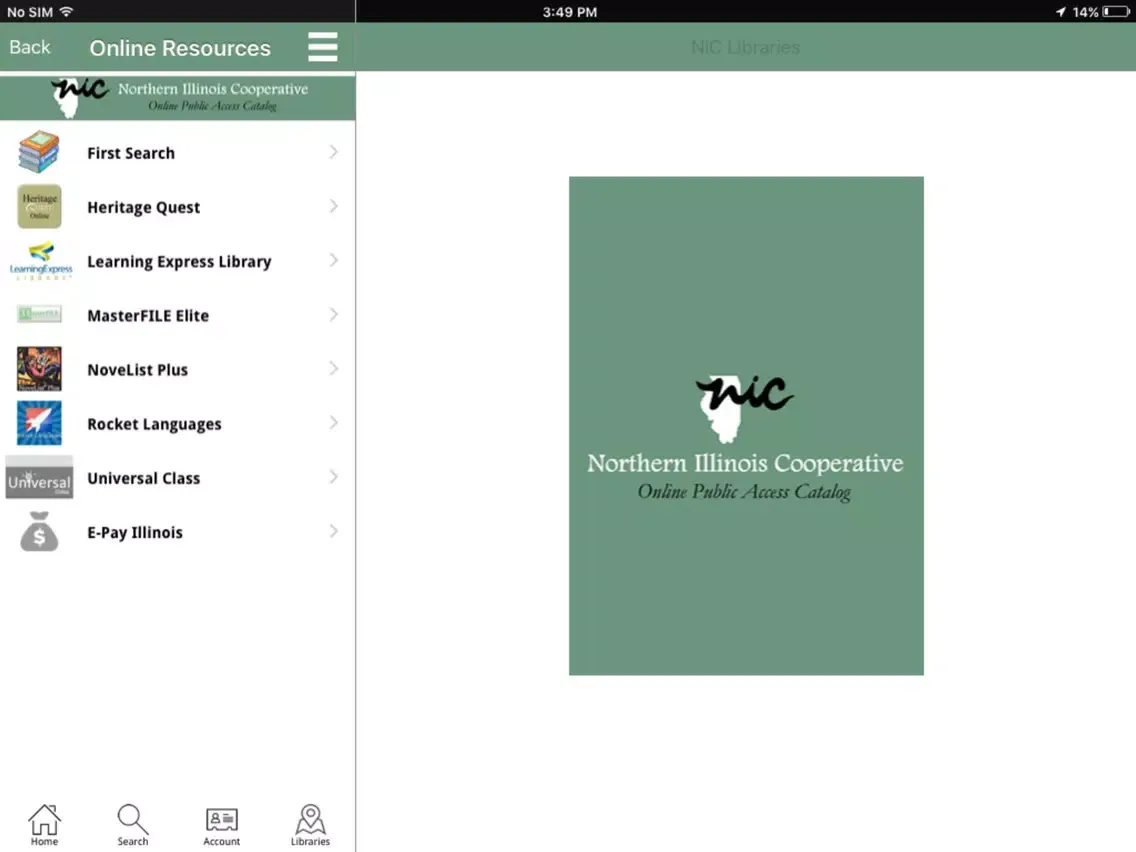Open the Heritage Quest text link
Screen dimensions: 1136x852
click(144, 207)
